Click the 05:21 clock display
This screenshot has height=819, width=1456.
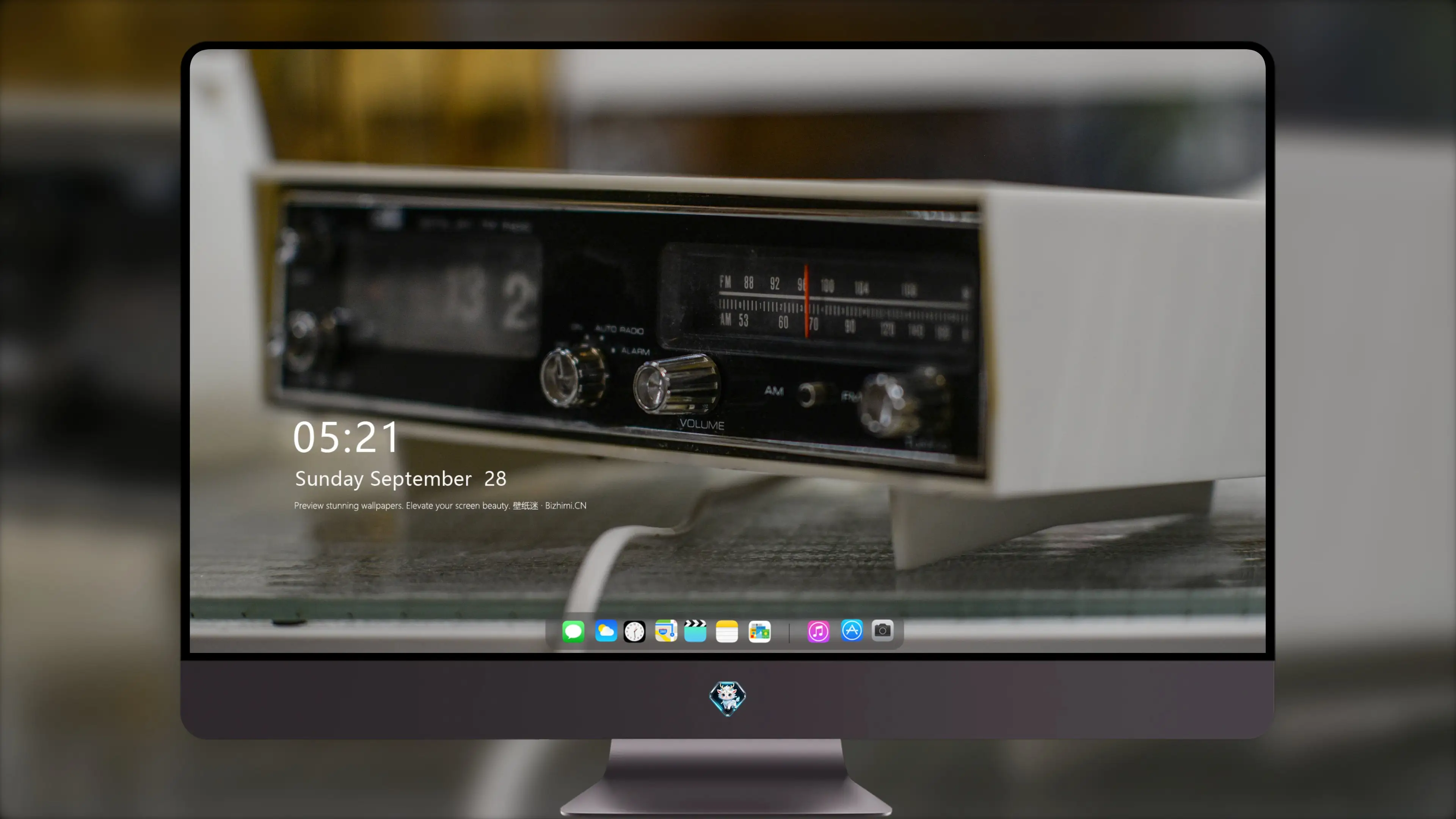click(x=345, y=437)
